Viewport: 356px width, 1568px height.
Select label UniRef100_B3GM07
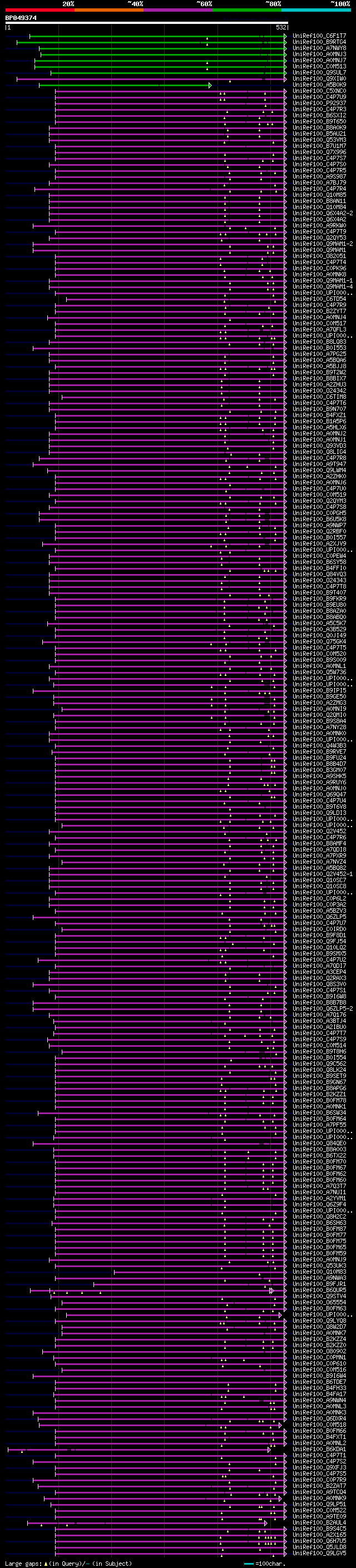319,769
